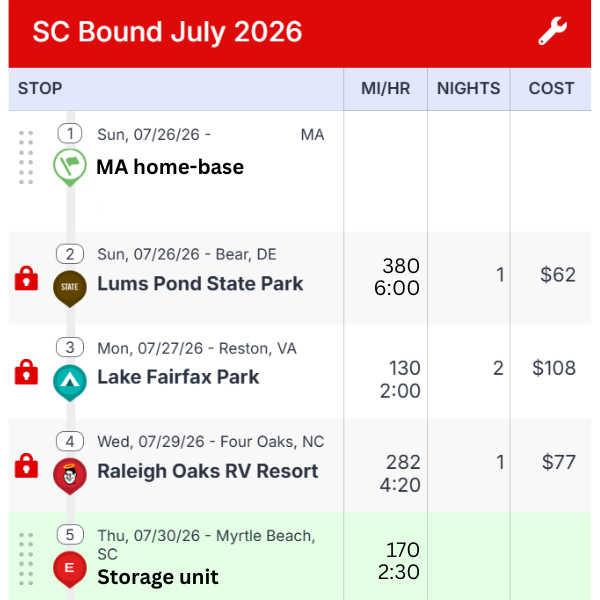Click the COST column header
This screenshot has height=600, width=600.
(x=551, y=88)
